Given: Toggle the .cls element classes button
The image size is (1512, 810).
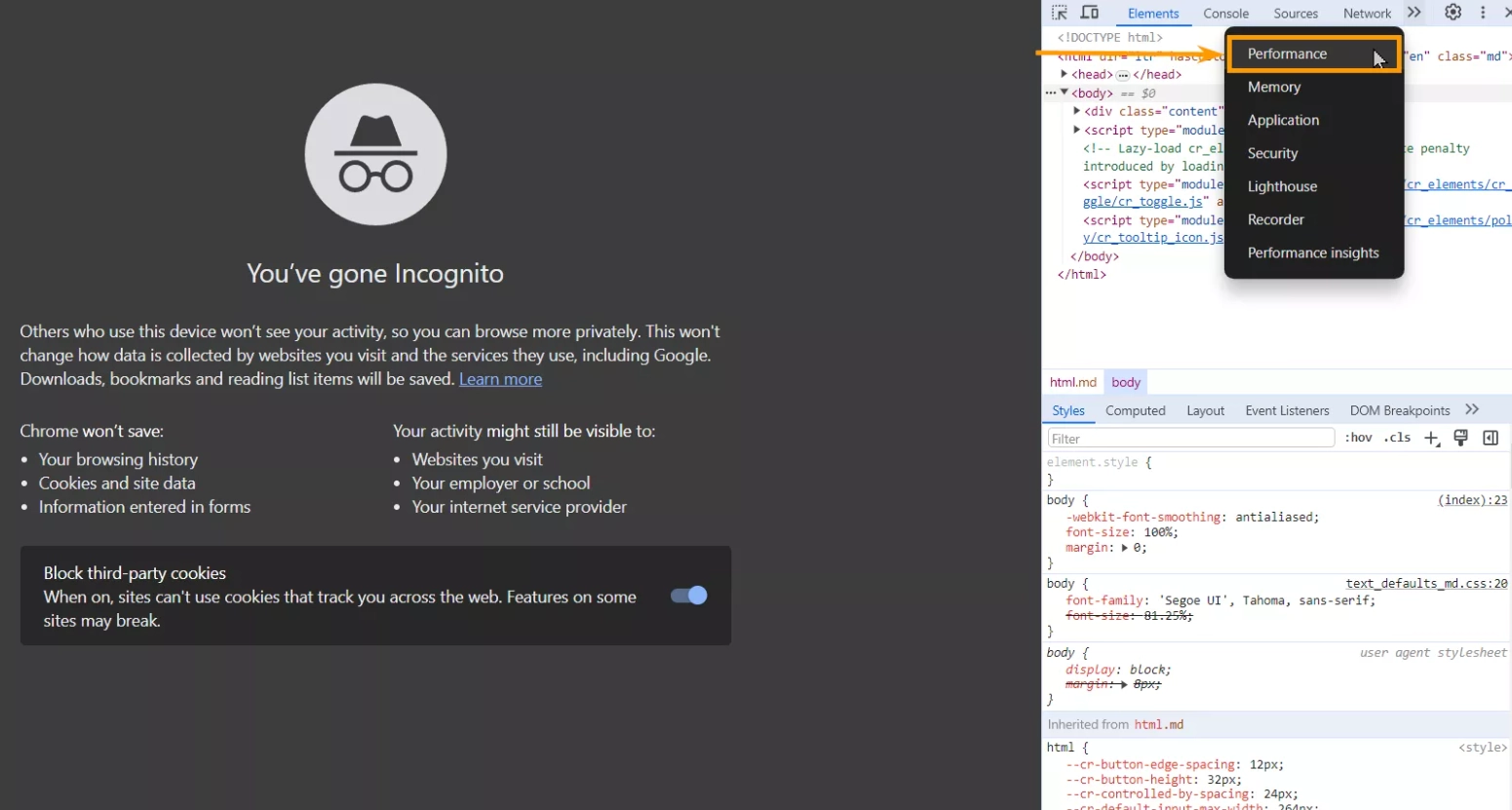Looking at the screenshot, I should pos(1397,438).
